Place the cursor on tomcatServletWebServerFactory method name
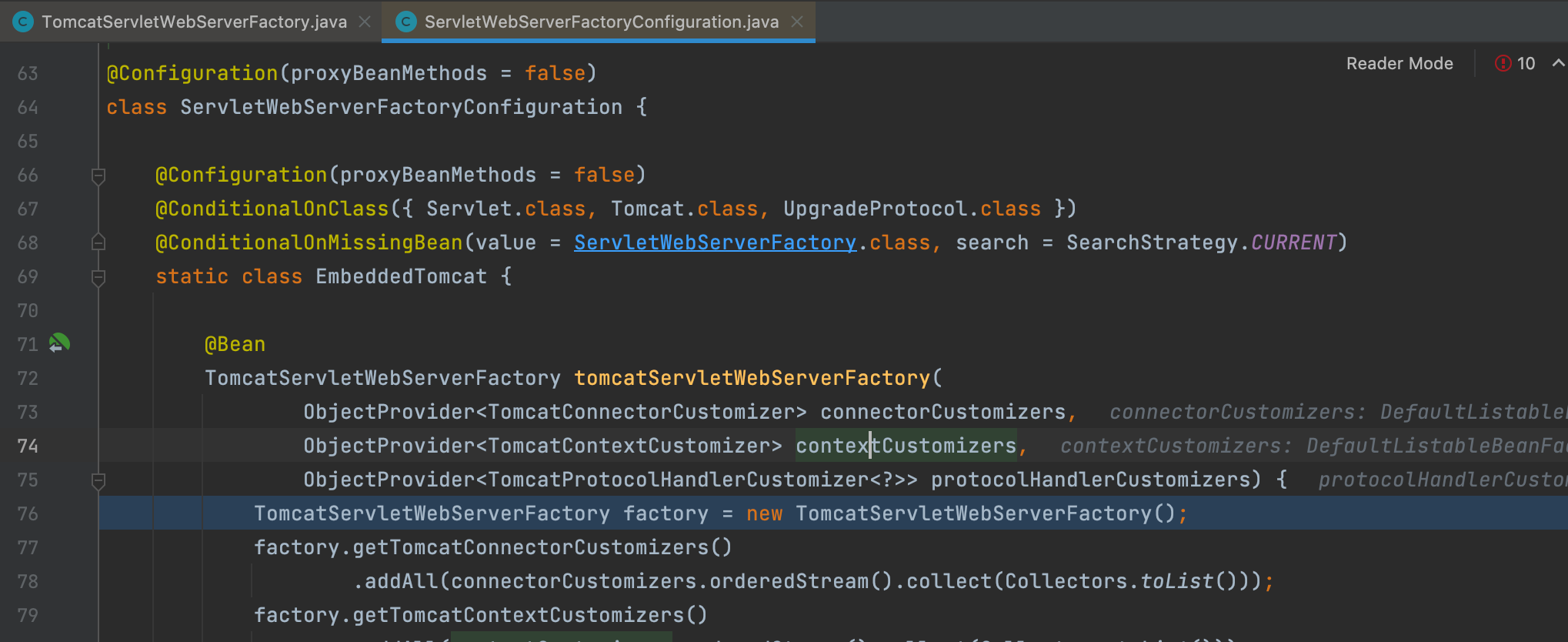The height and width of the screenshot is (642, 1568). [752, 378]
